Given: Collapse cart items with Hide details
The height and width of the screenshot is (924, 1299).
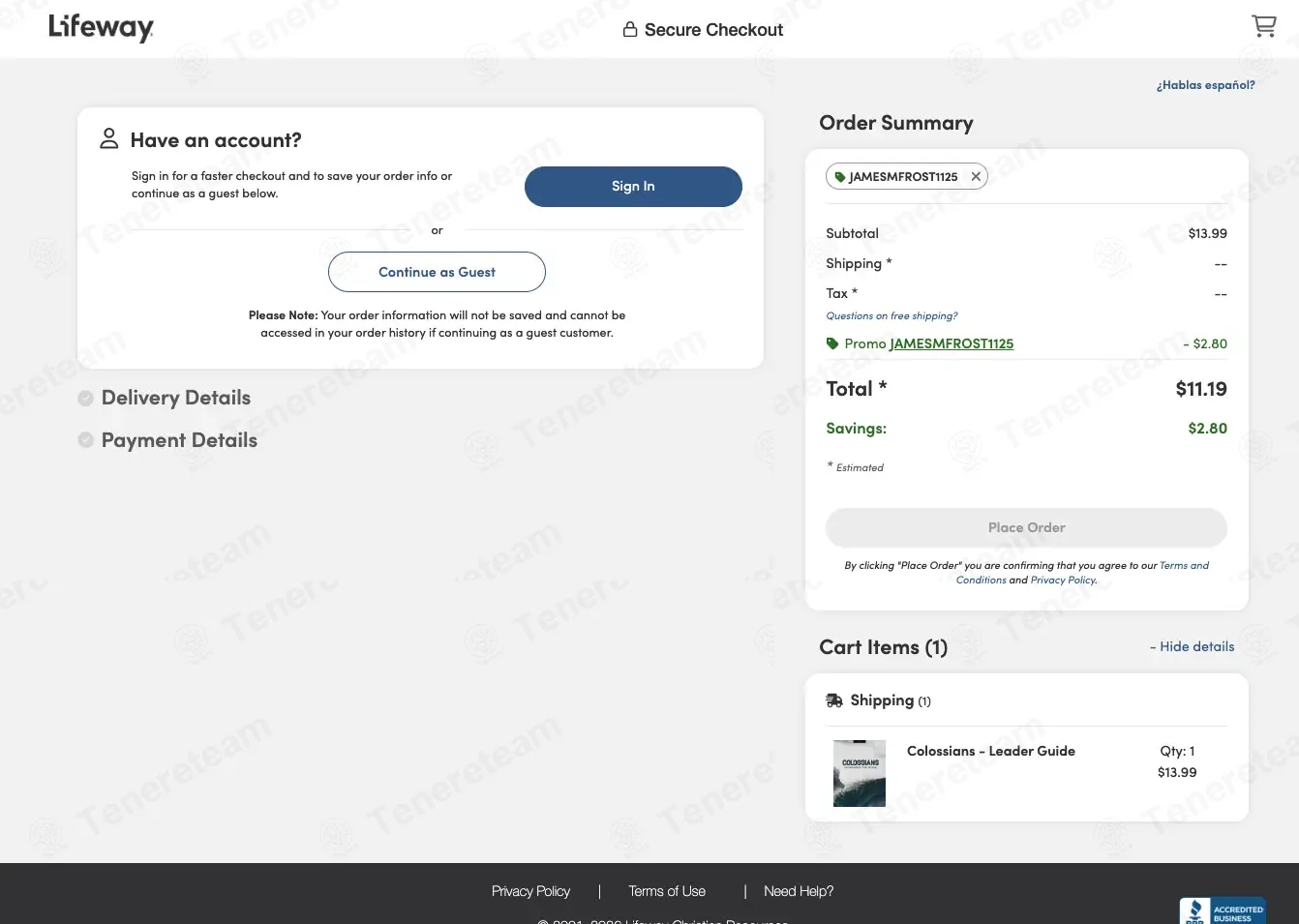Looking at the screenshot, I should (1192, 646).
